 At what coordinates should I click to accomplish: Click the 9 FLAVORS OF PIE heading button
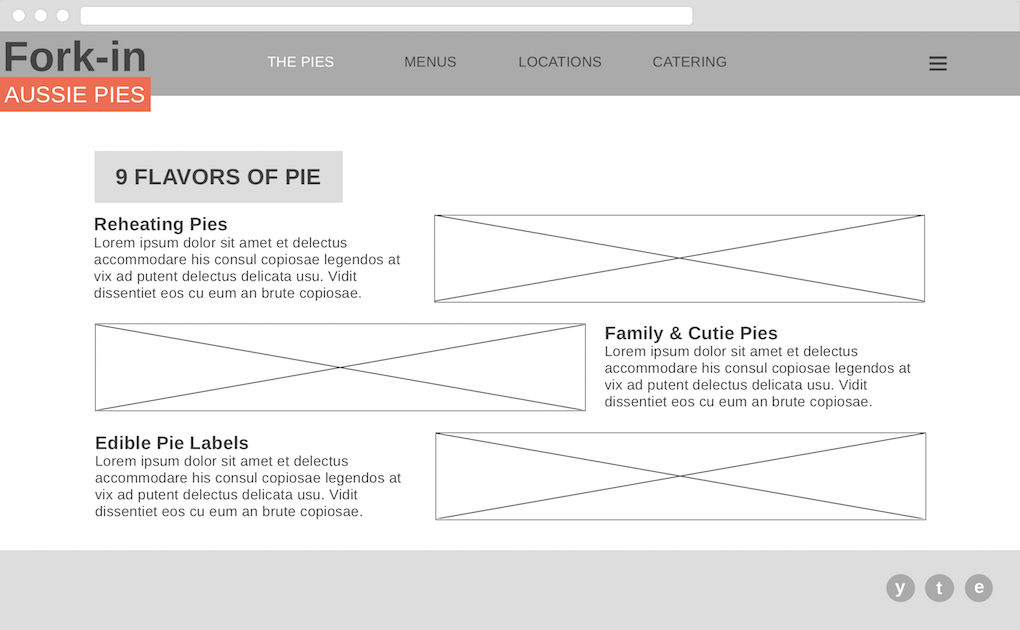coord(218,177)
